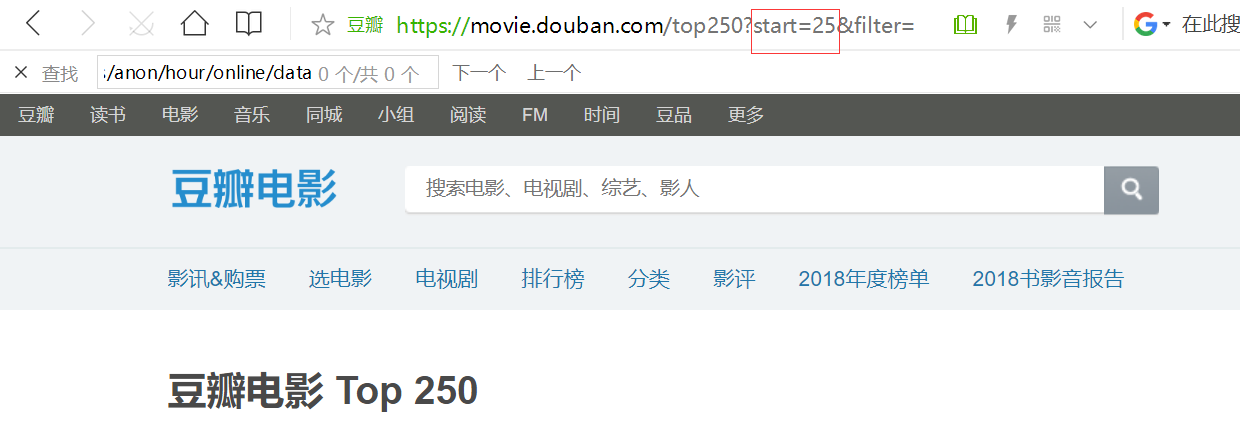Image resolution: width=1240 pixels, height=430 pixels.
Task: Expand the 更多 menu in navigation
Action: coord(746,115)
